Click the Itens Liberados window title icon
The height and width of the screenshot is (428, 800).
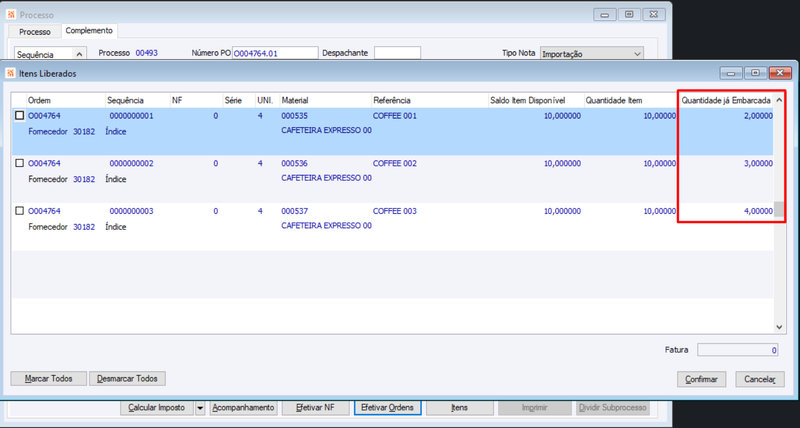[11, 74]
